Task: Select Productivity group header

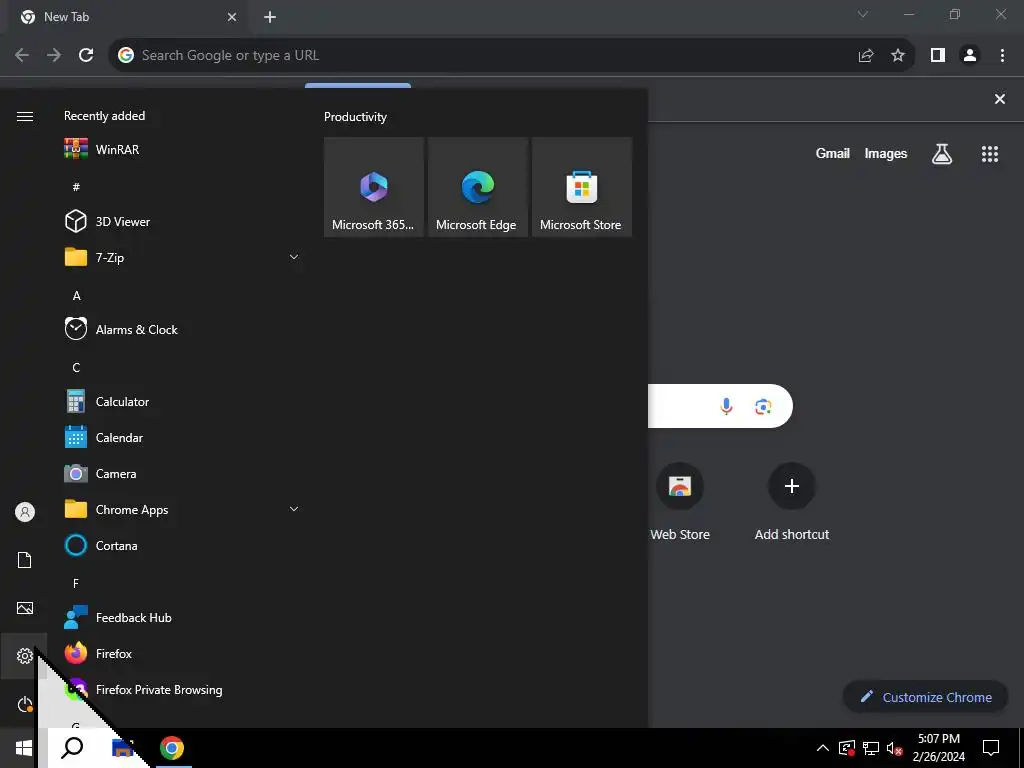Action: (355, 117)
